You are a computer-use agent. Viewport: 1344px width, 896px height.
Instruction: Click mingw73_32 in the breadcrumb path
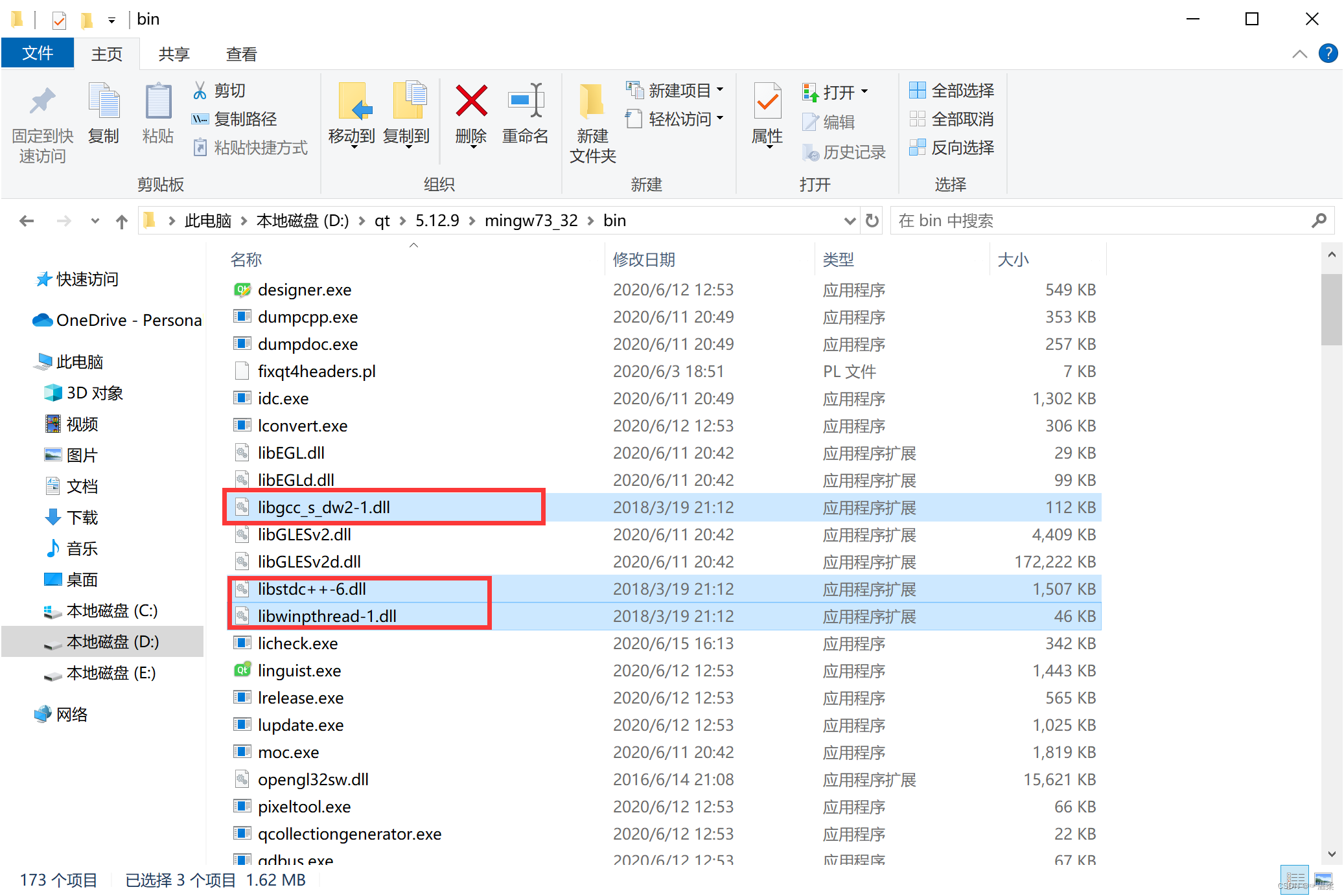(531, 221)
